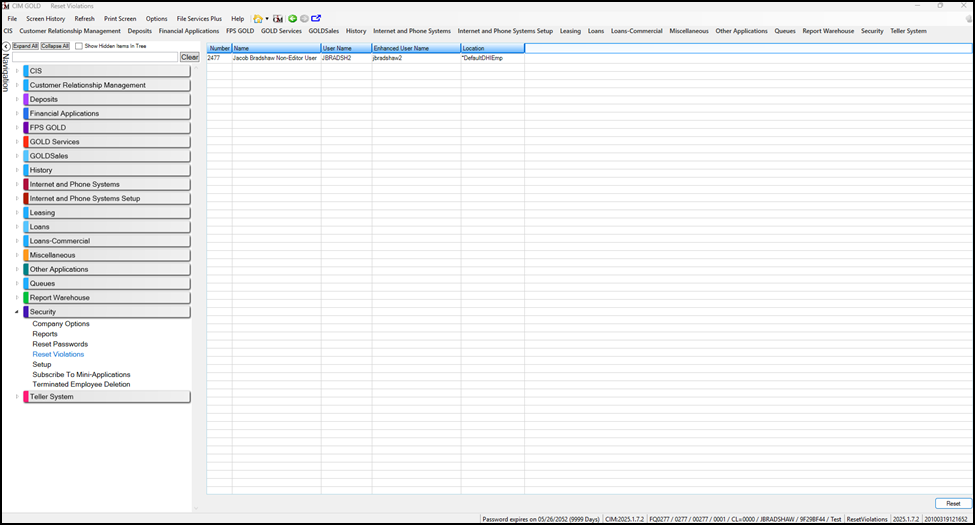Open Setup under Security
Screen dimensions: 975x525
pyautogui.click(x=42, y=365)
